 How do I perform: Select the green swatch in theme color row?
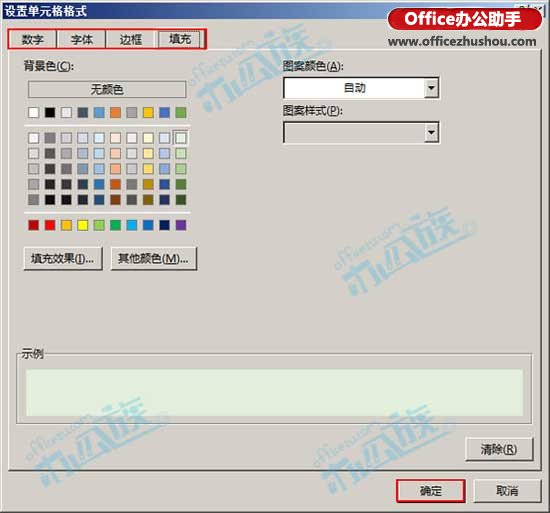181,113
